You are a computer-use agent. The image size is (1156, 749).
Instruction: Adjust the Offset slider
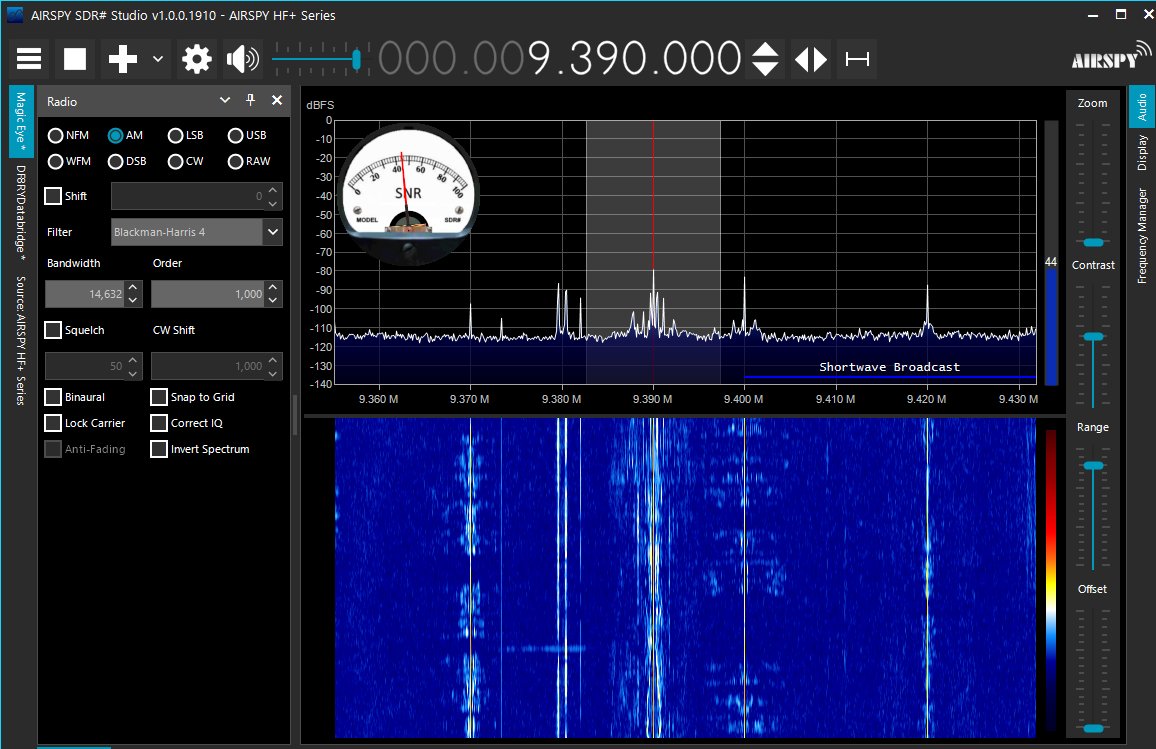(x=1093, y=728)
